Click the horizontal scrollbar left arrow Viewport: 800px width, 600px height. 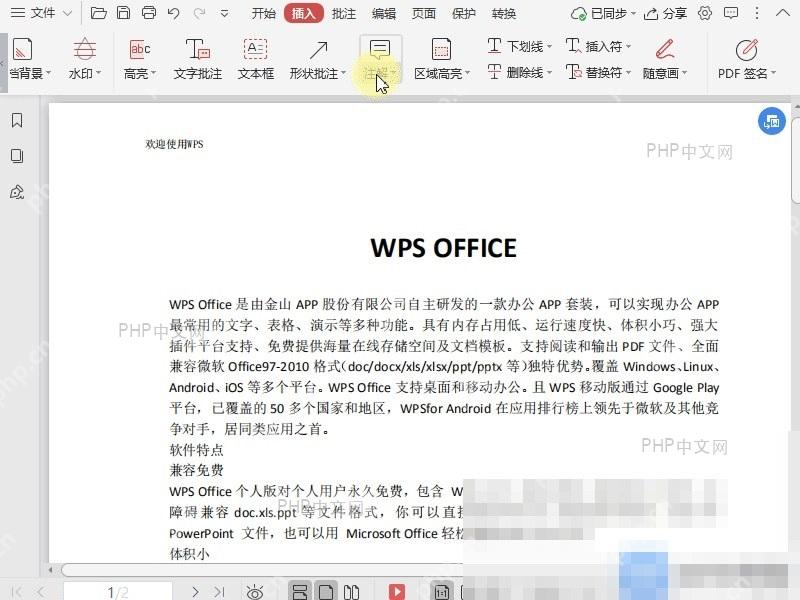tap(51, 569)
